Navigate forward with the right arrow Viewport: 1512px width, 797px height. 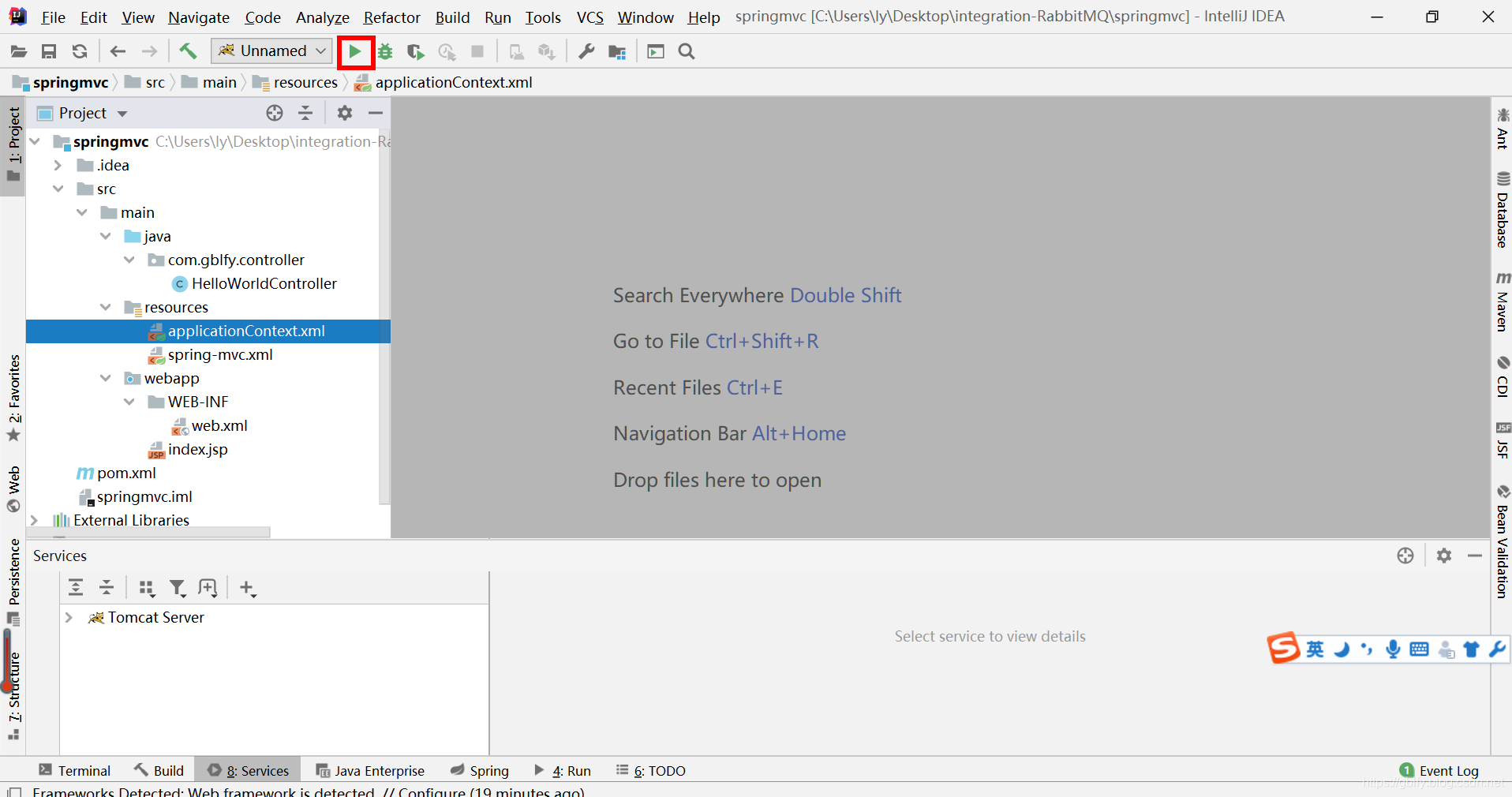(149, 51)
